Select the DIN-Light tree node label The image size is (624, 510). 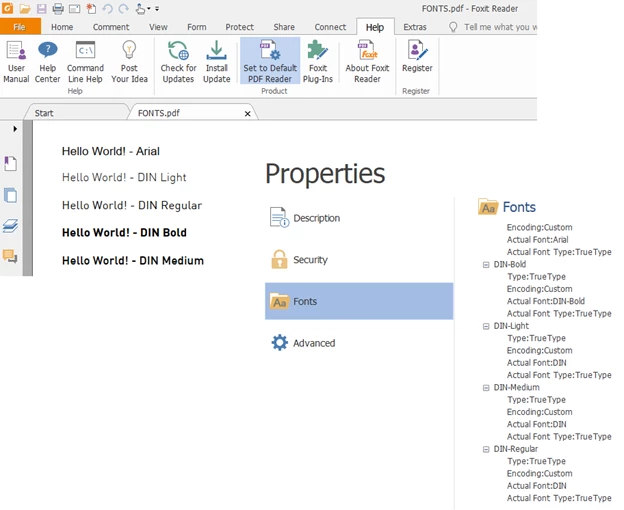tap(511, 326)
